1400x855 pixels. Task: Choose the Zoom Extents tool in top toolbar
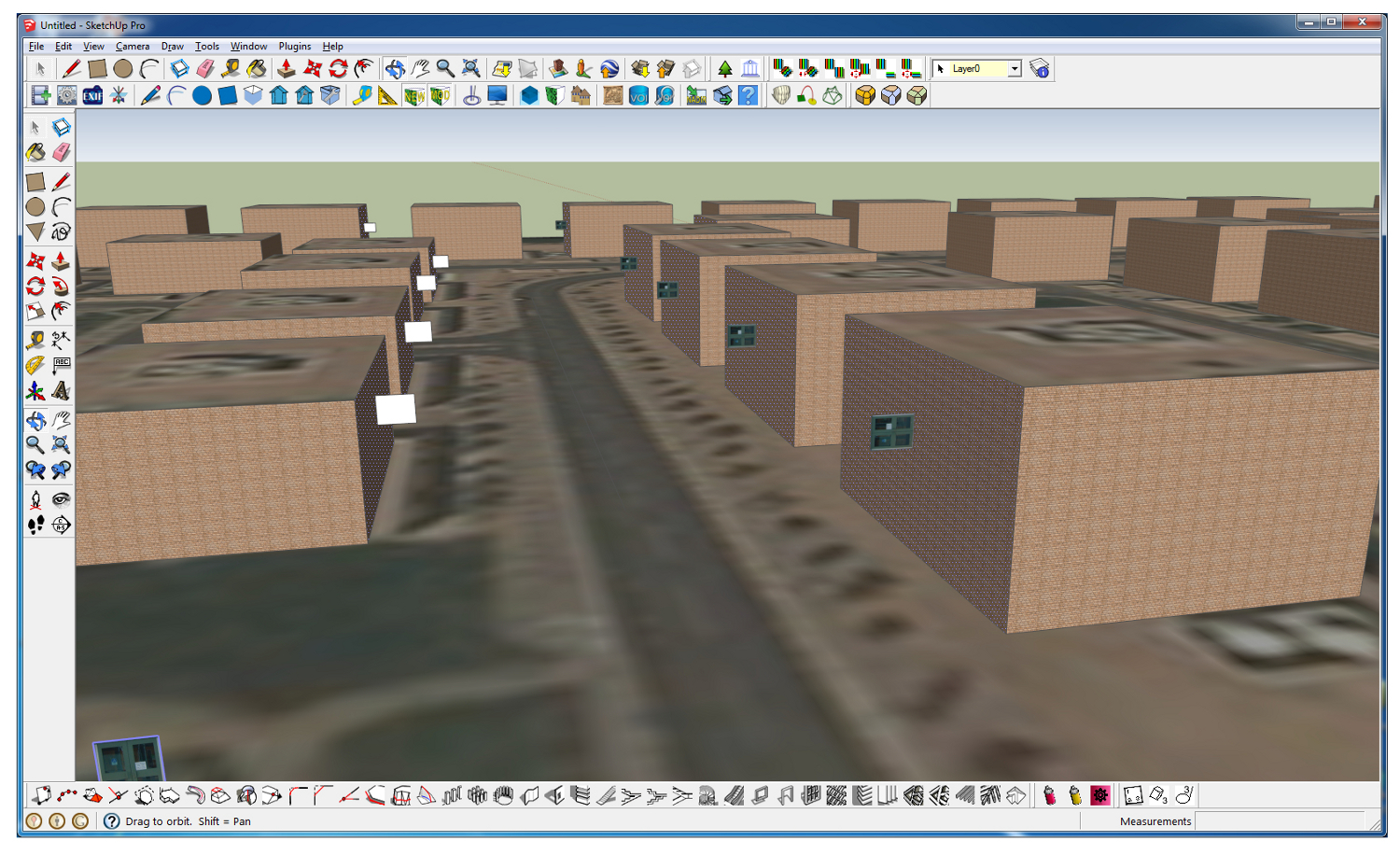[x=471, y=69]
